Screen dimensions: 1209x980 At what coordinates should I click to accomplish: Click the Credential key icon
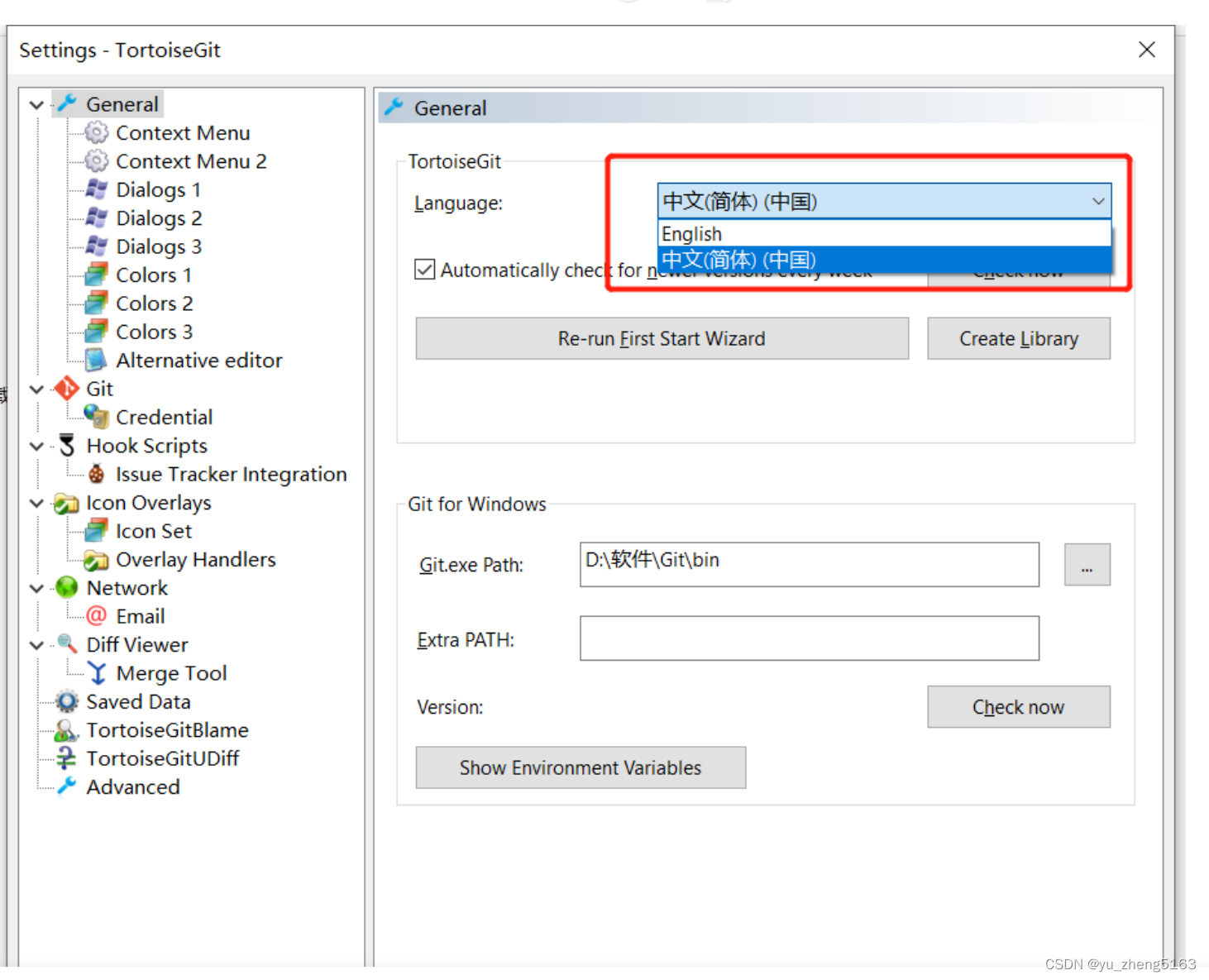pyautogui.click(x=97, y=417)
